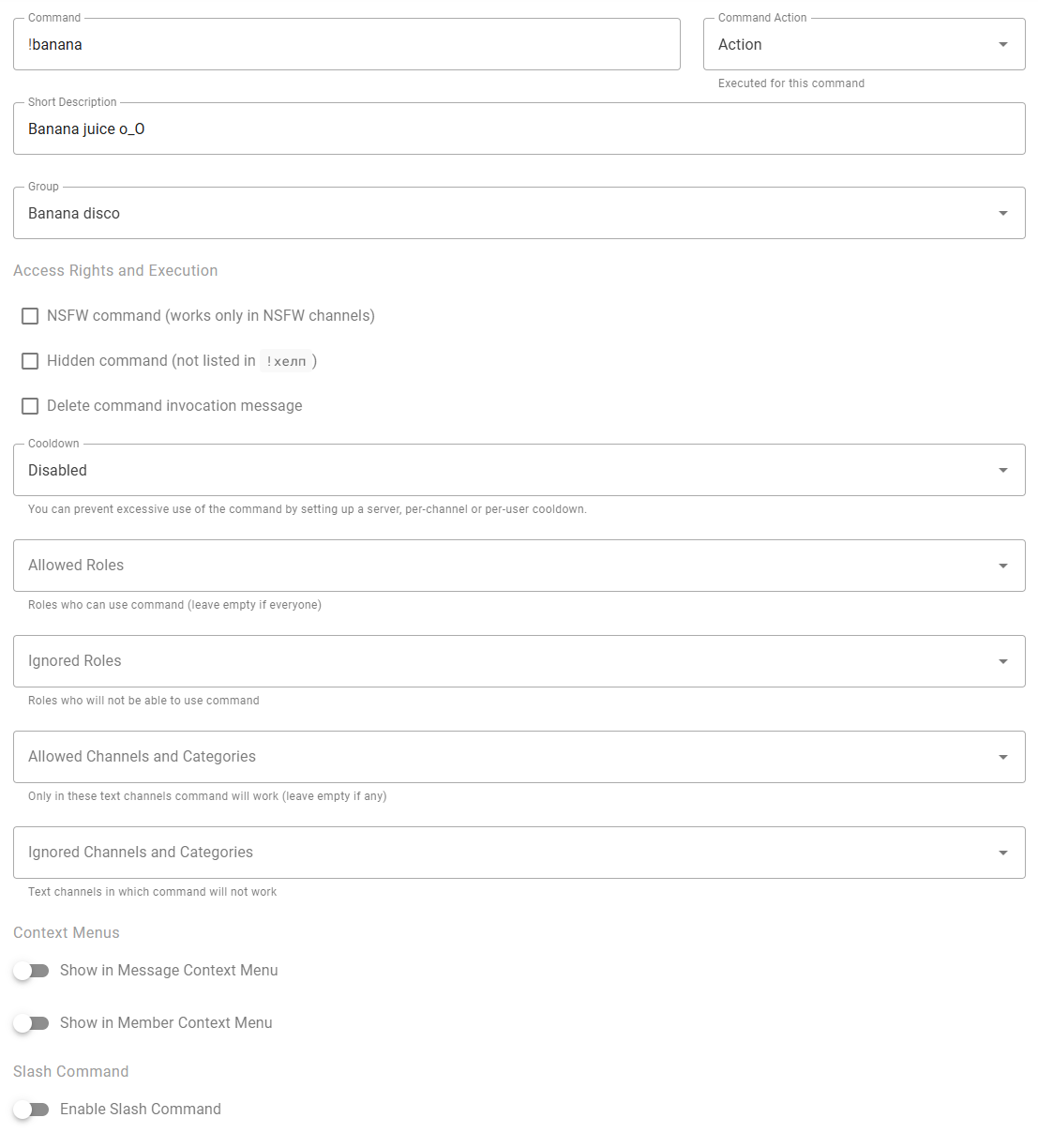The height and width of the screenshot is (1148, 1038).
Task: Toggle Show in Message Context Menu switch
Action: (x=31, y=971)
